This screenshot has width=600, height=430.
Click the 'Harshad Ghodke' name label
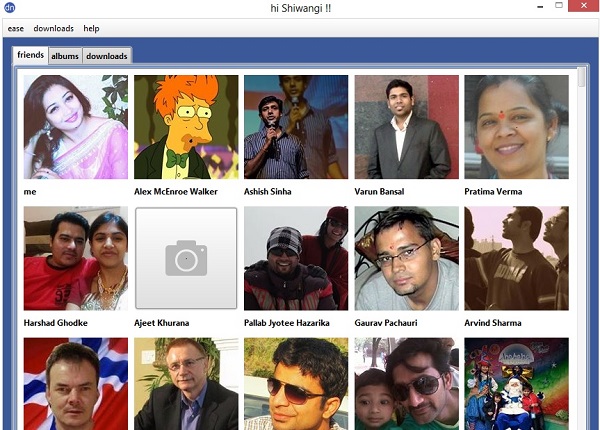(x=55, y=323)
